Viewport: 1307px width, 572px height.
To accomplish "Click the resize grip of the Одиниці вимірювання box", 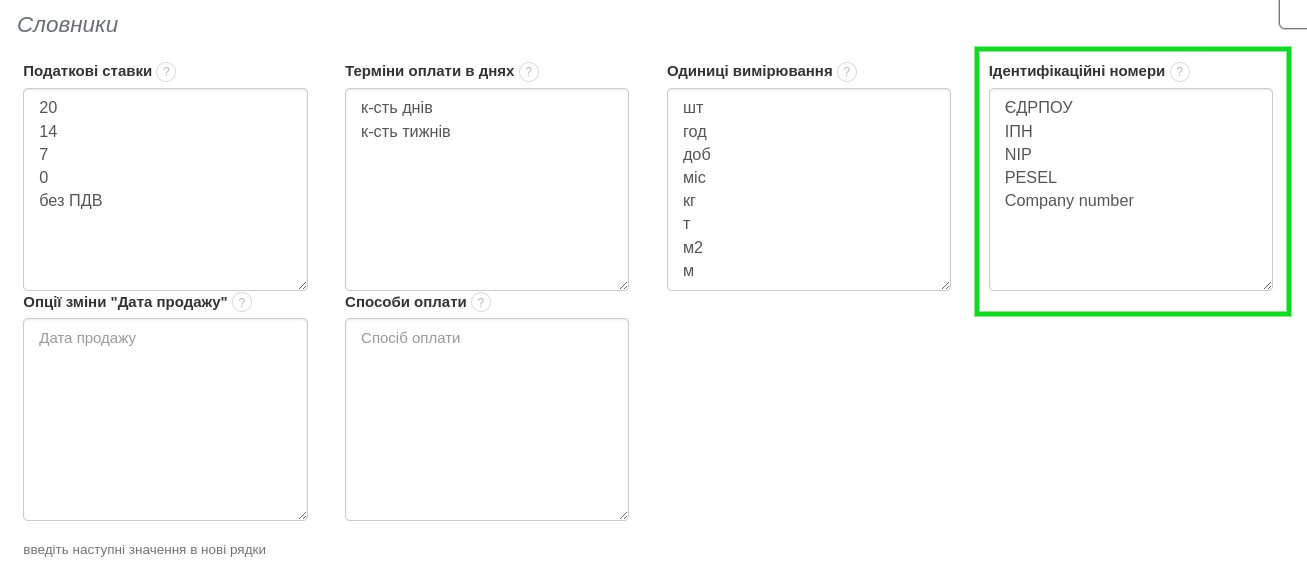I will pos(945,285).
